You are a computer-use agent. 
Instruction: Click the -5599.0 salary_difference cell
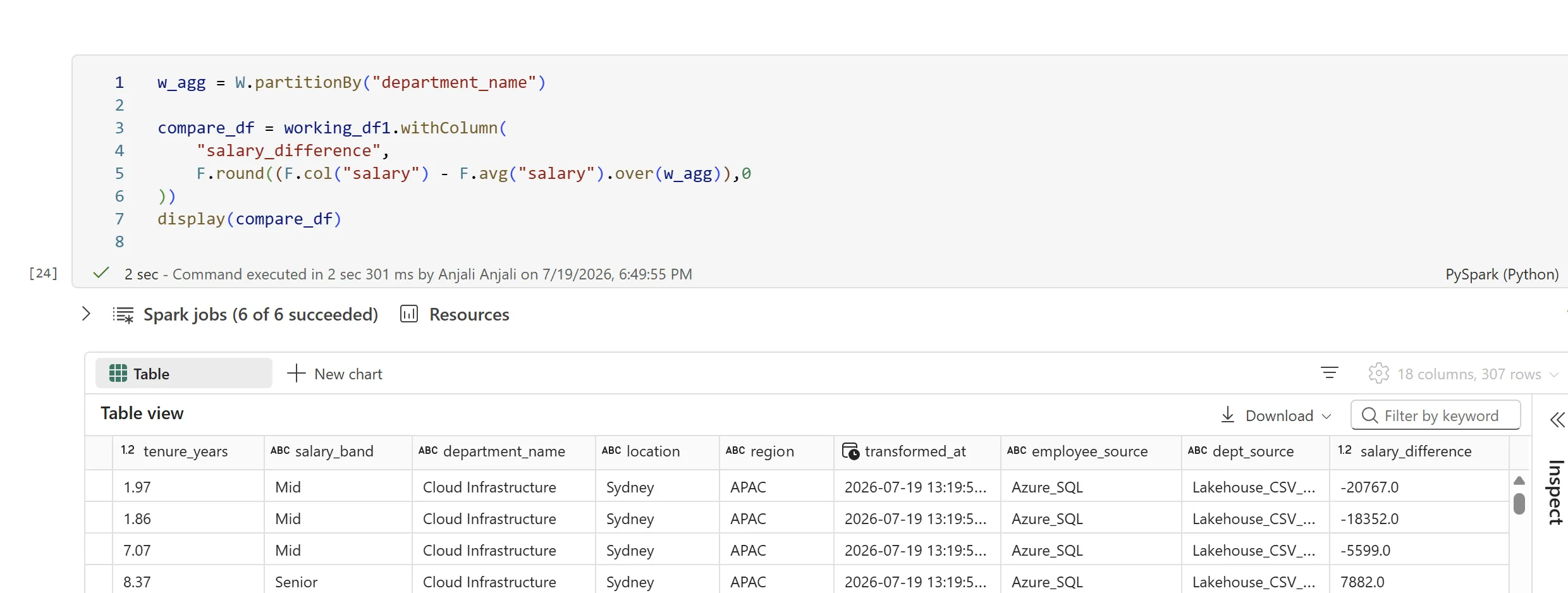point(1419,550)
